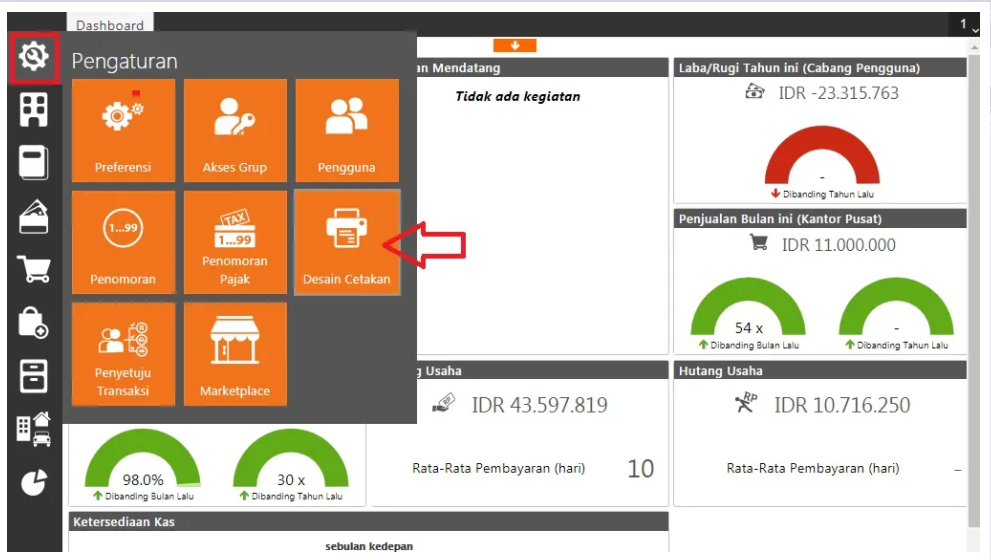This screenshot has width=991, height=560.
Task: Click the Hutang Usaha panel header
Action: pyautogui.click(x=820, y=370)
